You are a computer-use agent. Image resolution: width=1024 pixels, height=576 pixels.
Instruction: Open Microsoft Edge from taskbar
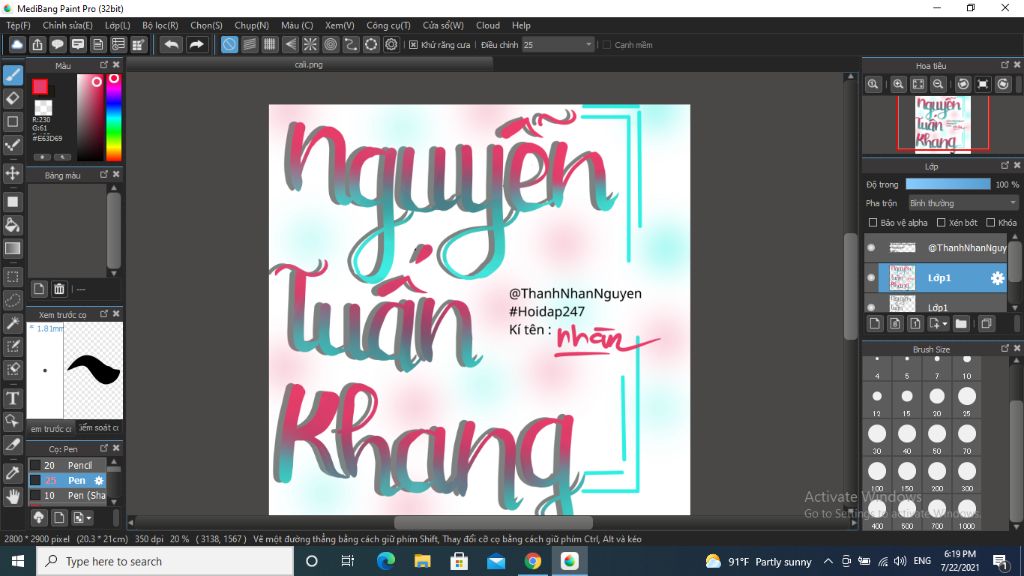(385, 561)
